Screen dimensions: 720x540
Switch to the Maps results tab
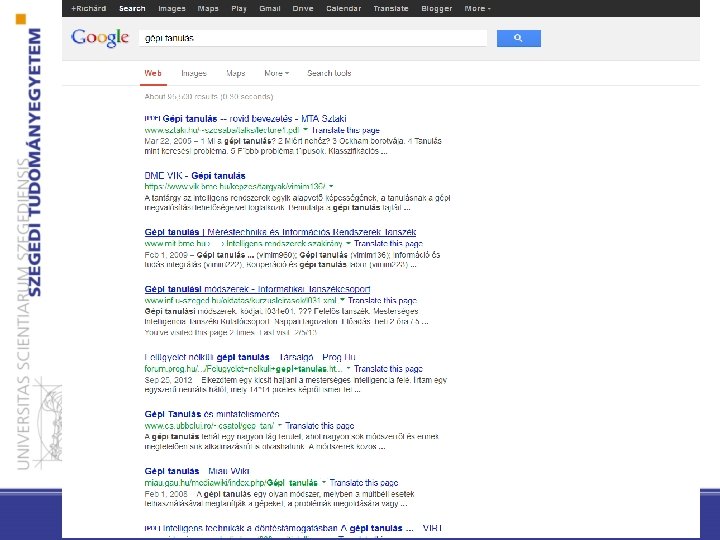(x=236, y=73)
